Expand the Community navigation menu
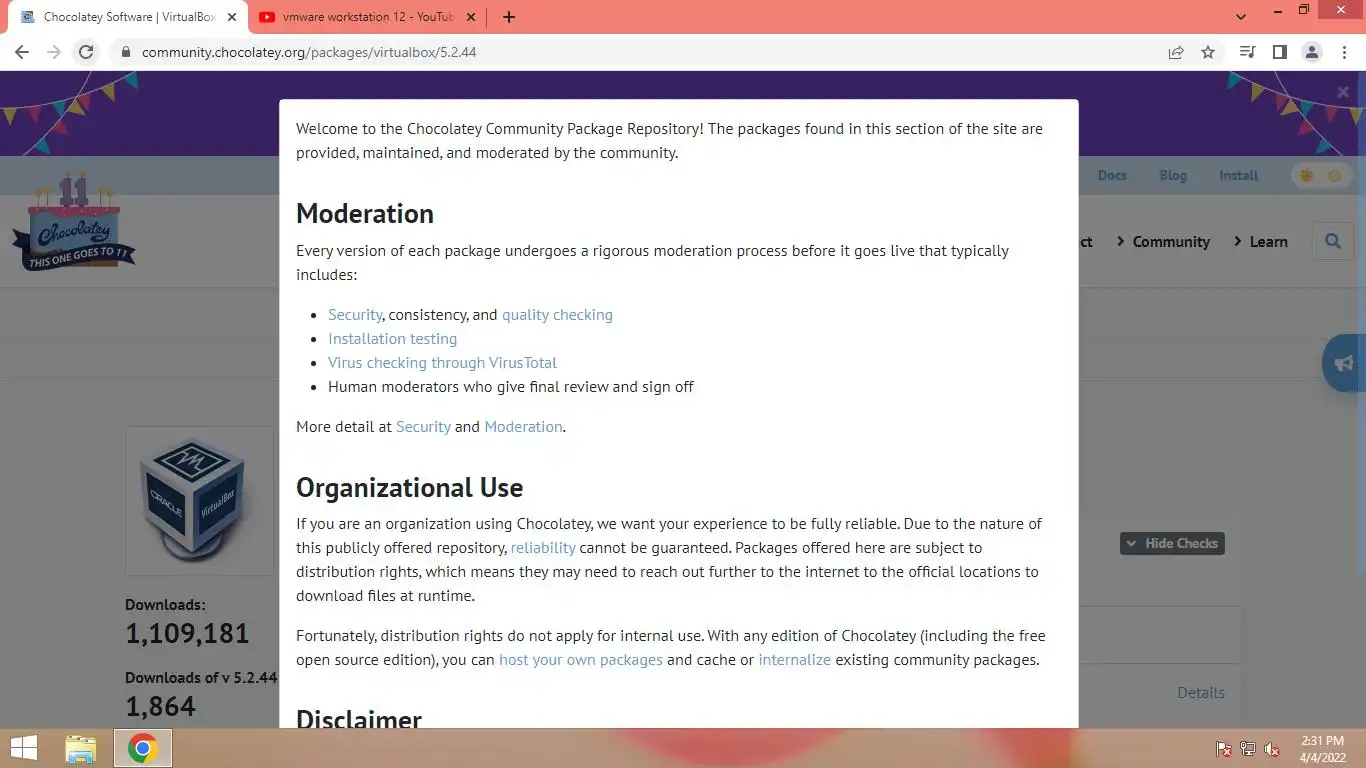The width and height of the screenshot is (1366, 768). click(x=1163, y=242)
